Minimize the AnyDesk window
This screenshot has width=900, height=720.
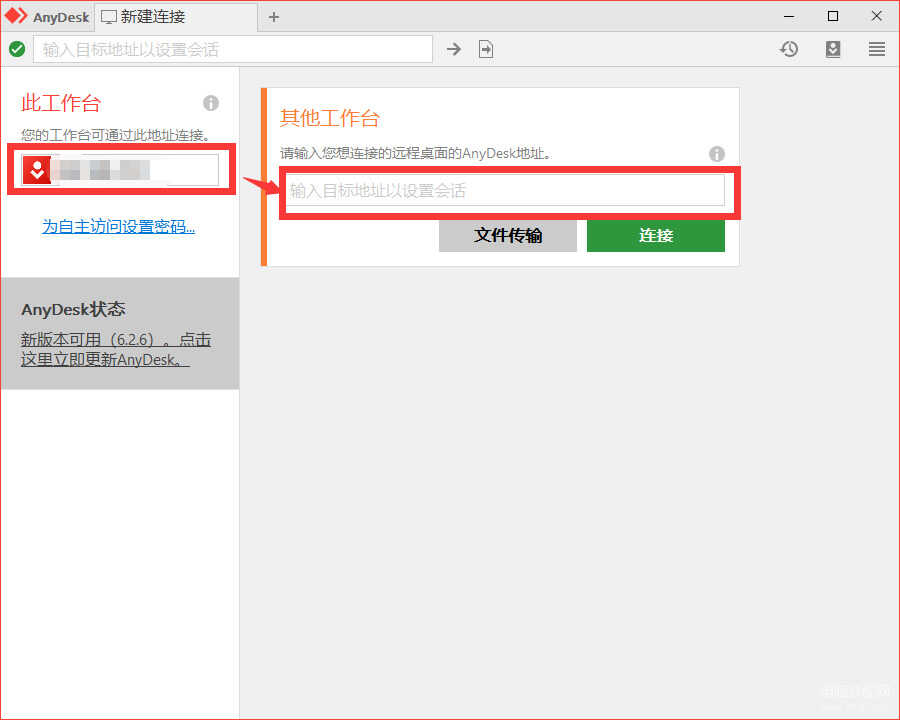pos(789,17)
